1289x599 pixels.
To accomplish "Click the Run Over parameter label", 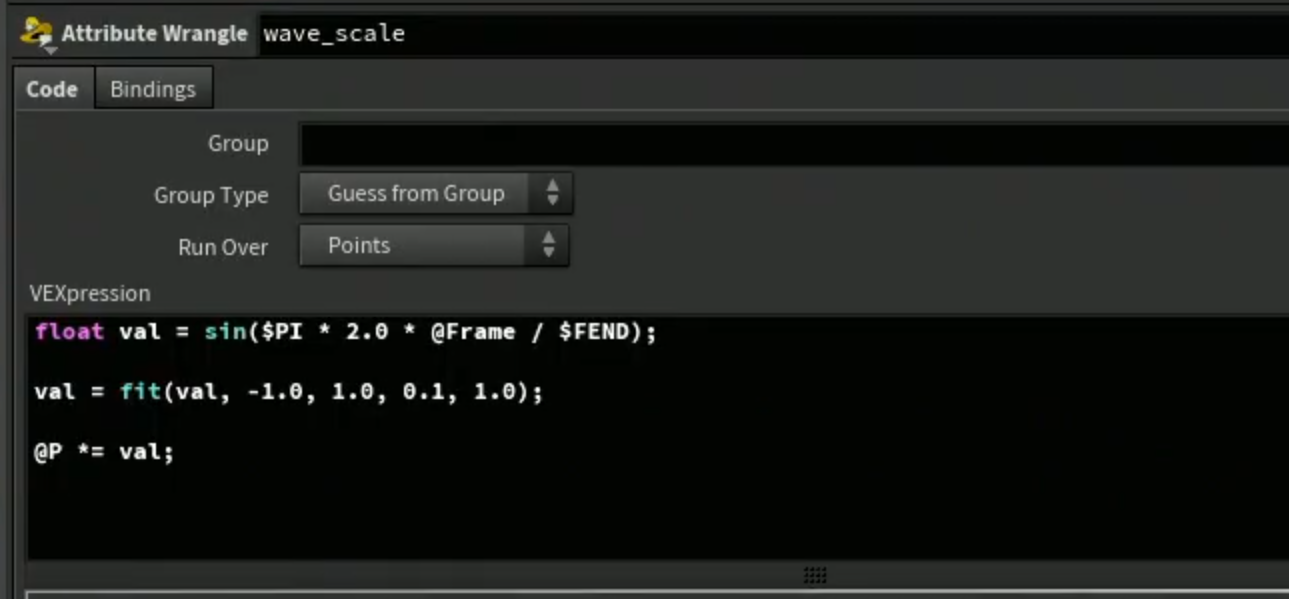I will coord(223,247).
